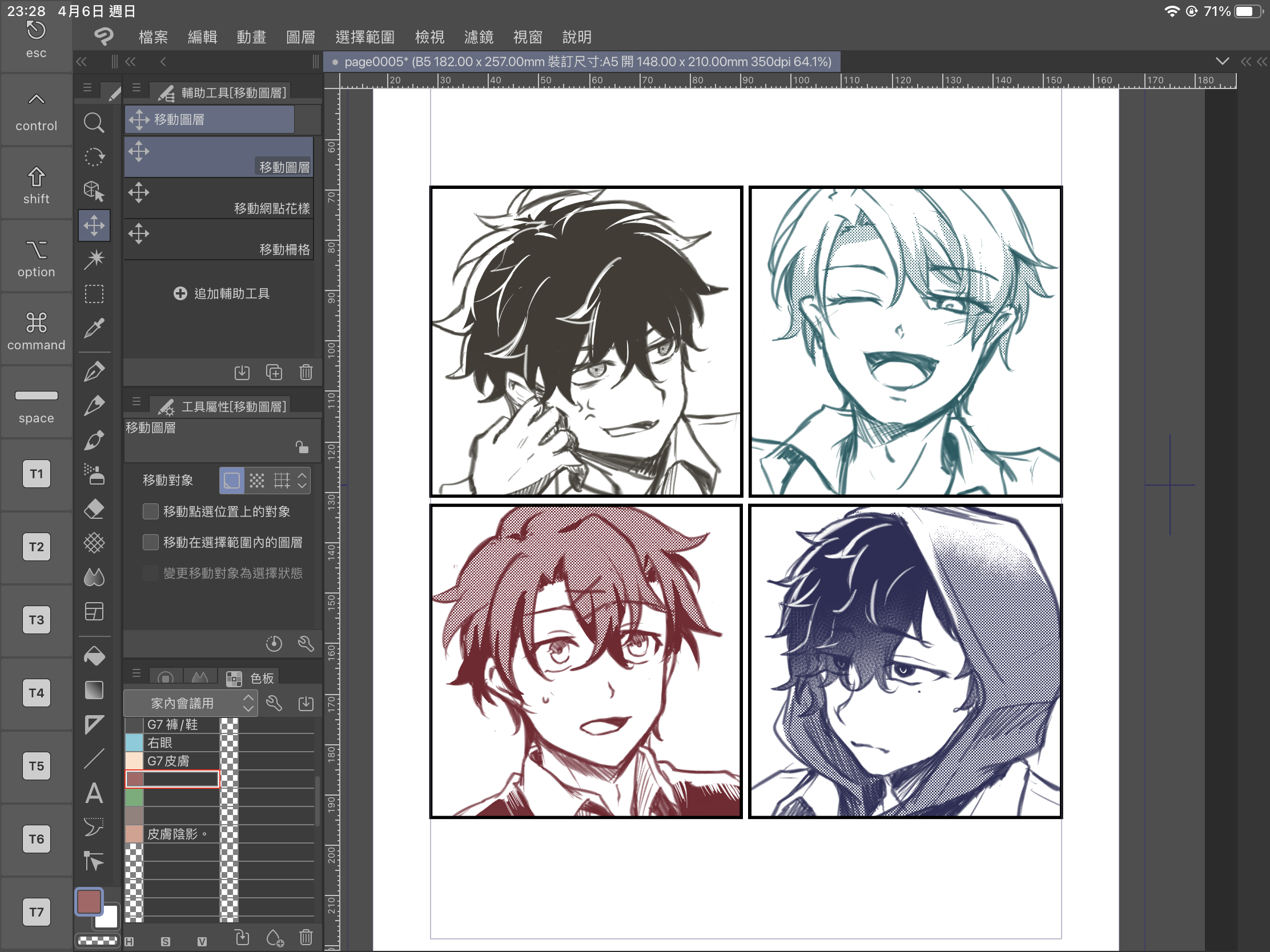Delete color from color set trash icon

pos(306,938)
